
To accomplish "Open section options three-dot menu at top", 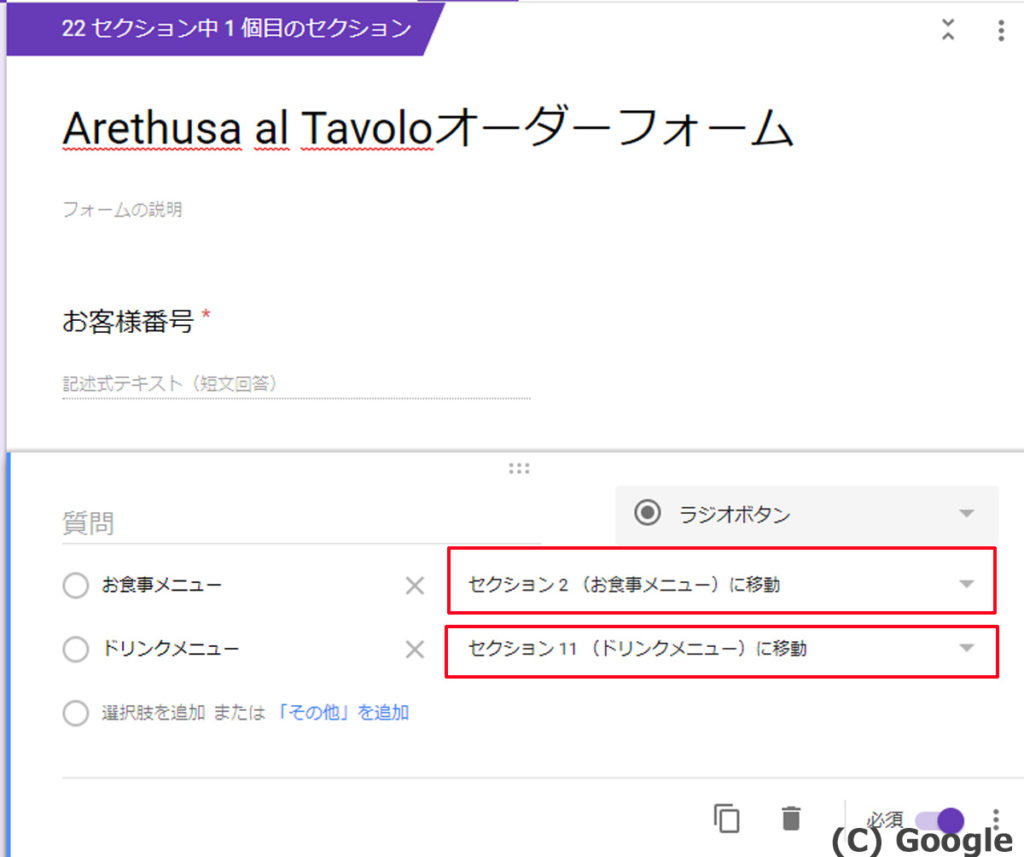I will 1000,30.
